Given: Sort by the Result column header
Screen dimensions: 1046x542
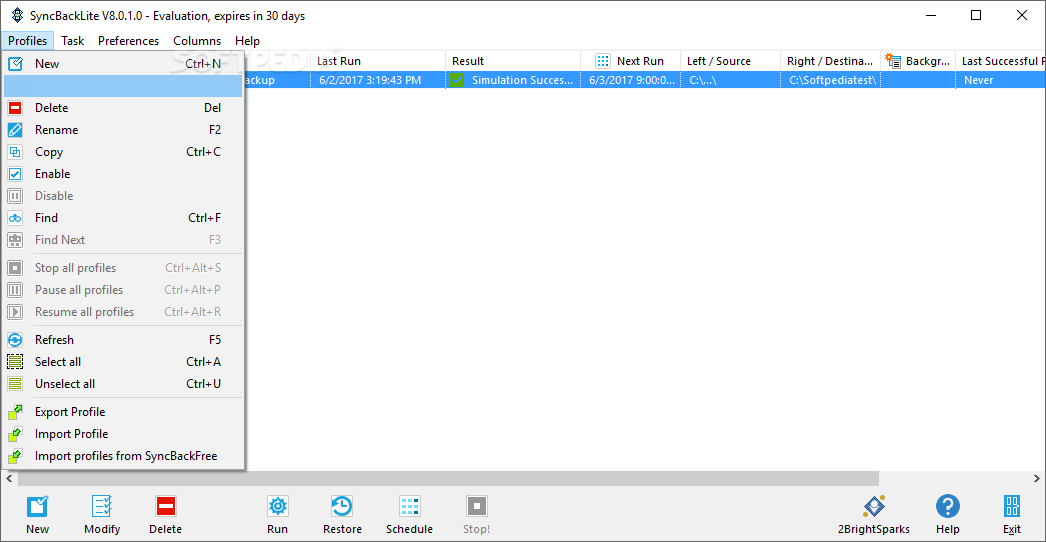Looking at the screenshot, I should 513,61.
